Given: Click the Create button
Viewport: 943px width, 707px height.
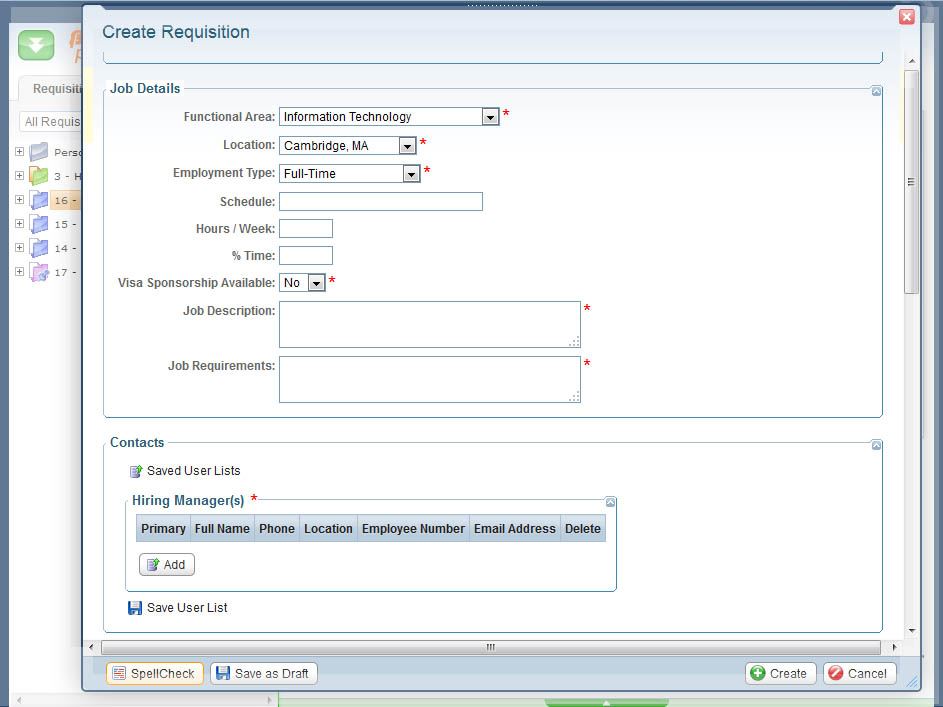Looking at the screenshot, I should point(780,673).
